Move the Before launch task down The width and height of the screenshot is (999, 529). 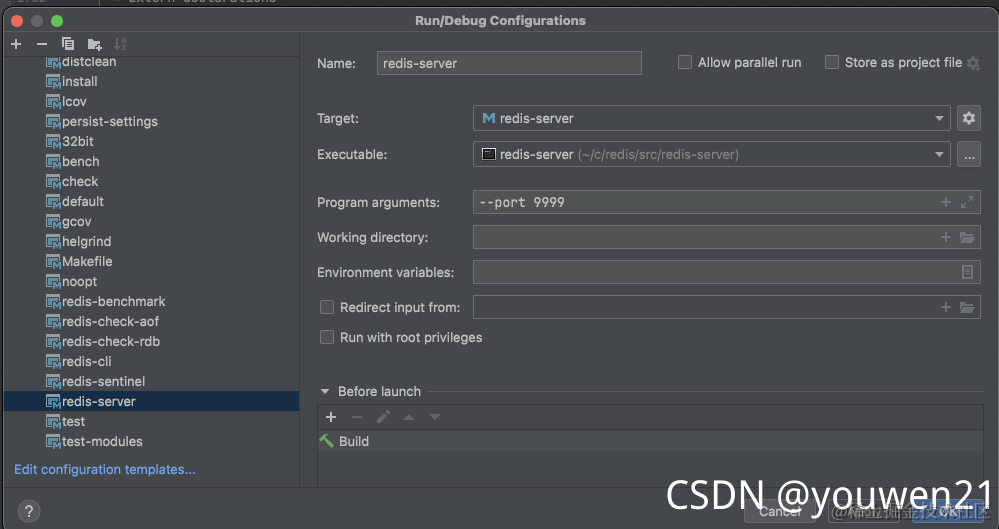click(x=435, y=417)
